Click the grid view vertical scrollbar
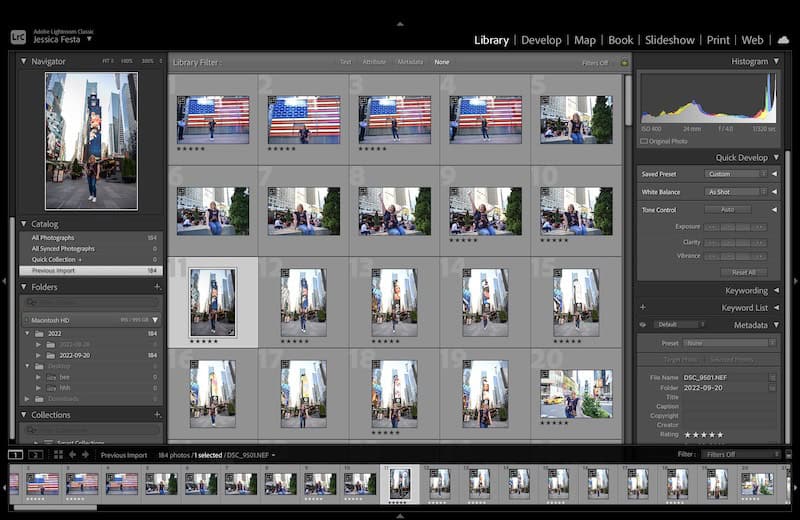The height and width of the screenshot is (520, 800). [628, 100]
